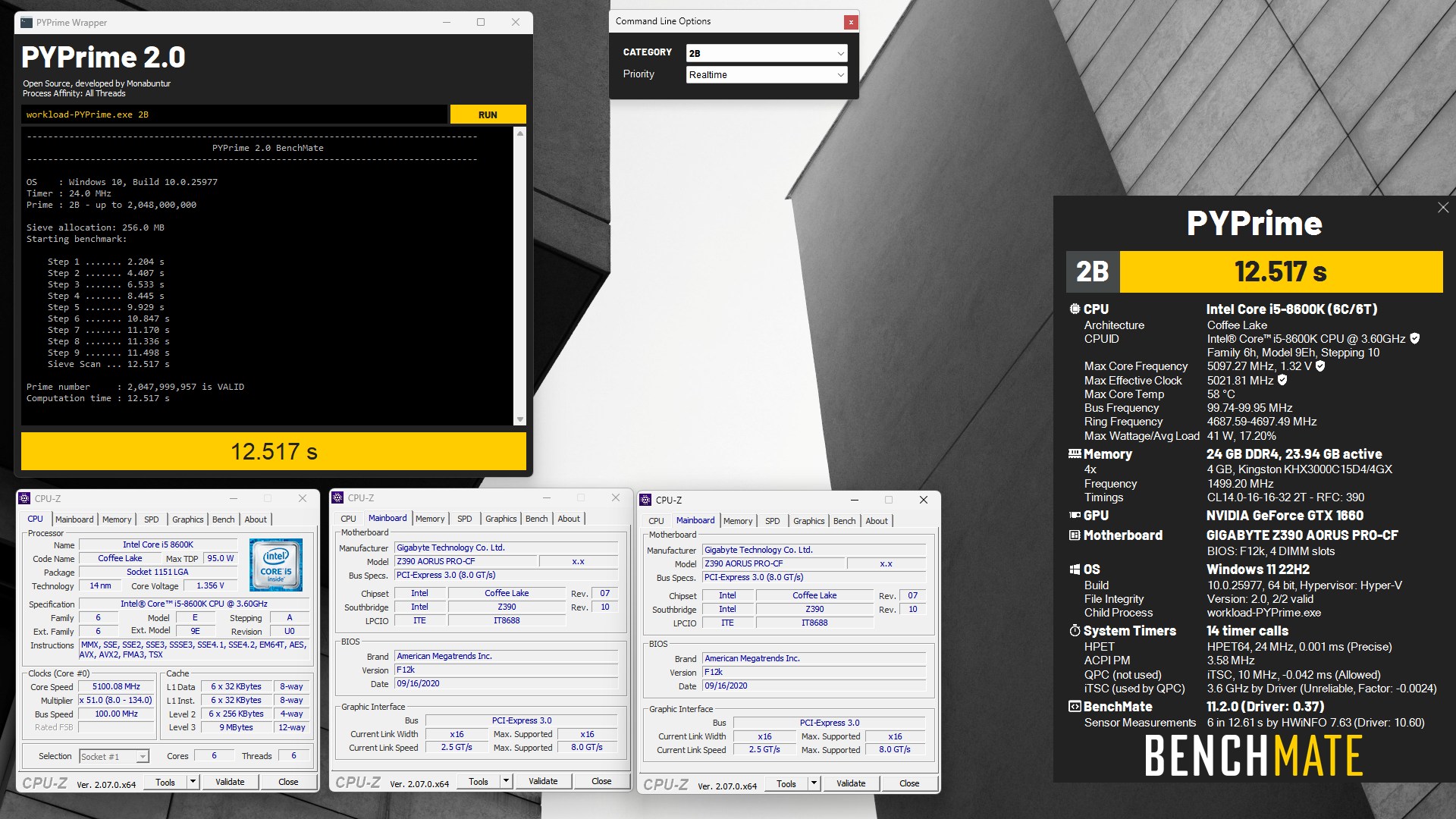Open About tab in first CPU-Z window
Viewport: 1456px width, 819px height.
tap(256, 519)
